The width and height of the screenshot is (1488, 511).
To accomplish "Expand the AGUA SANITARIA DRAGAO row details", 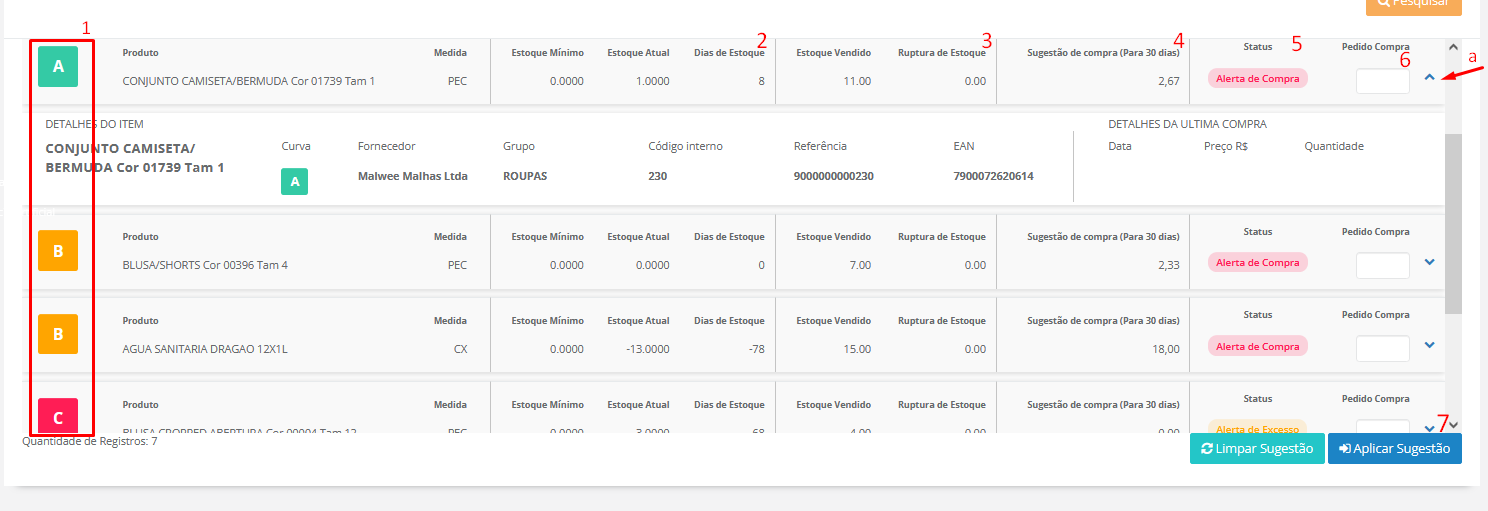I will pyautogui.click(x=1429, y=345).
